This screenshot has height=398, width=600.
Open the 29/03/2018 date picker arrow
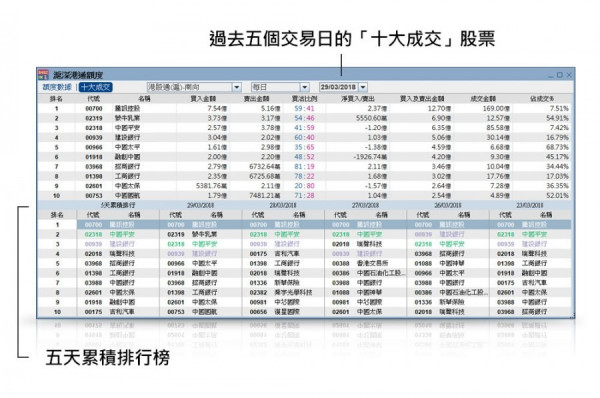(x=363, y=87)
